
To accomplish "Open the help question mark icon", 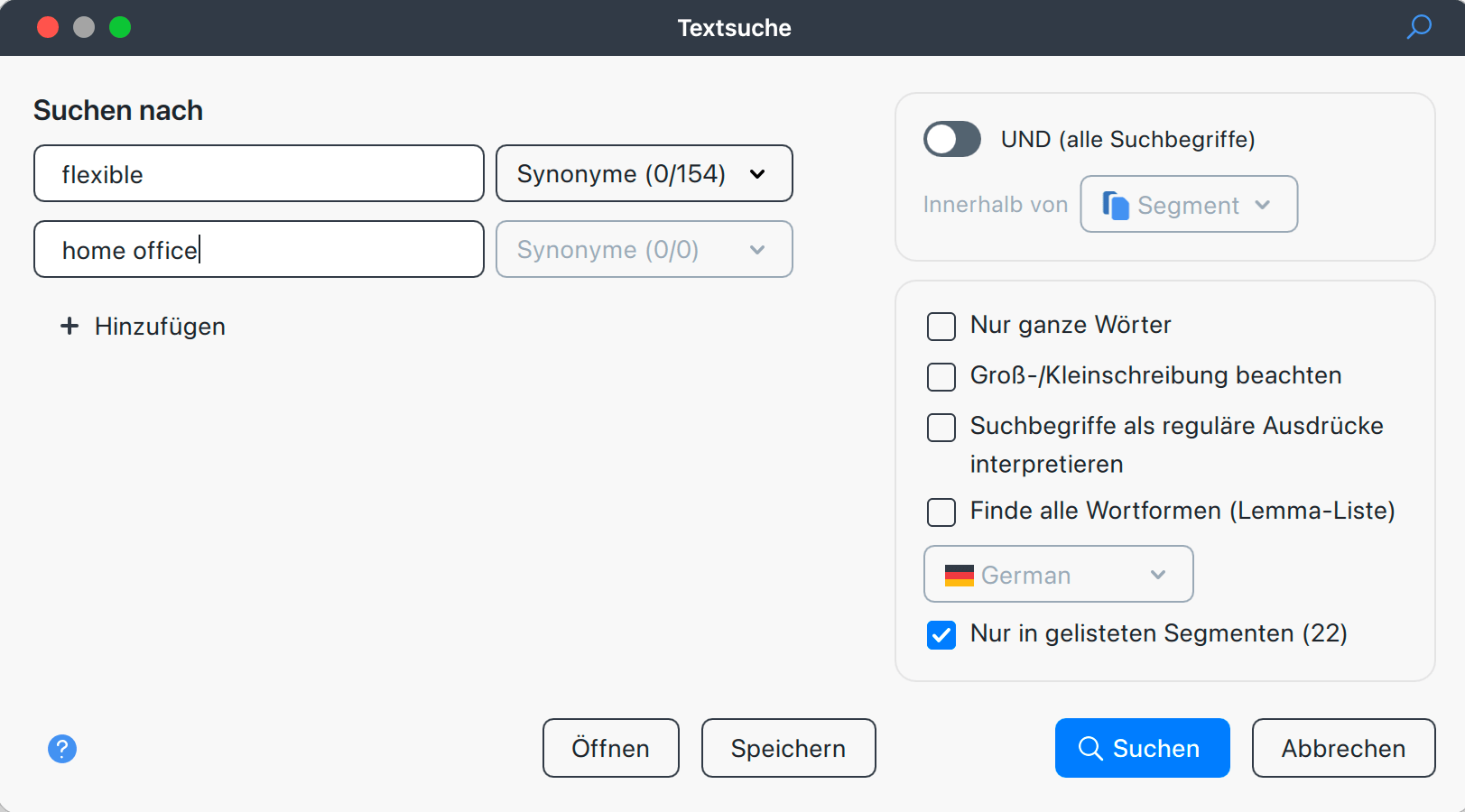I will tap(62, 749).
